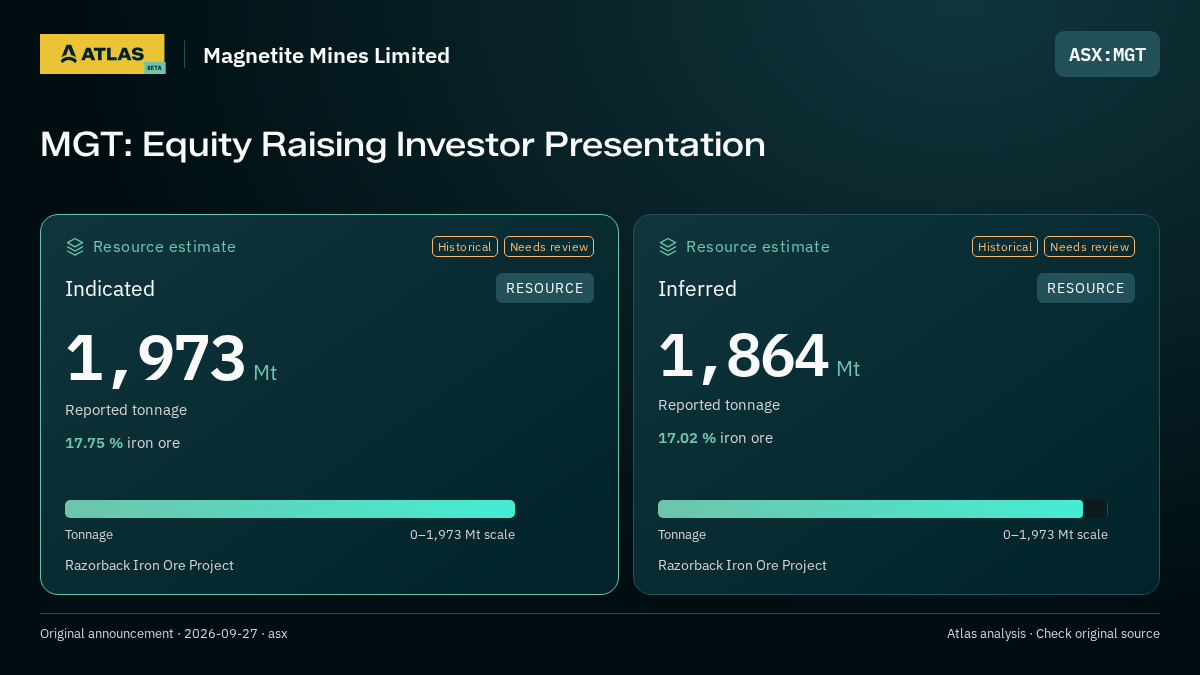Click the Inferred category heading

pyautogui.click(x=697, y=288)
